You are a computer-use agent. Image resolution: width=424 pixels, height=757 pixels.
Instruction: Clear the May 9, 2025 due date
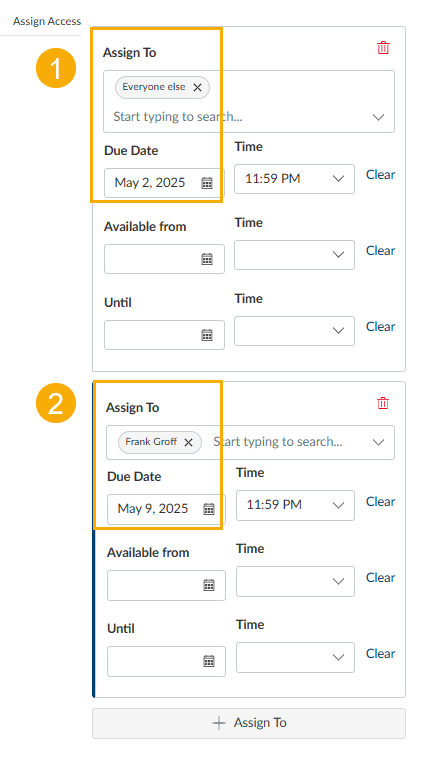tap(381, 502)
